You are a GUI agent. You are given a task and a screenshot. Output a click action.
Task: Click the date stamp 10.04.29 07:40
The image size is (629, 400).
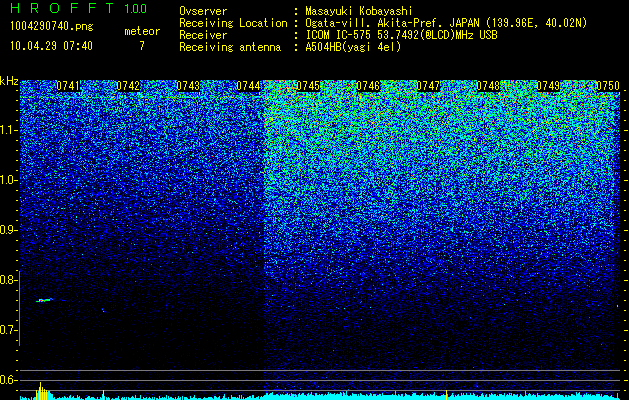pyautogui.click(x=51, y=46)
